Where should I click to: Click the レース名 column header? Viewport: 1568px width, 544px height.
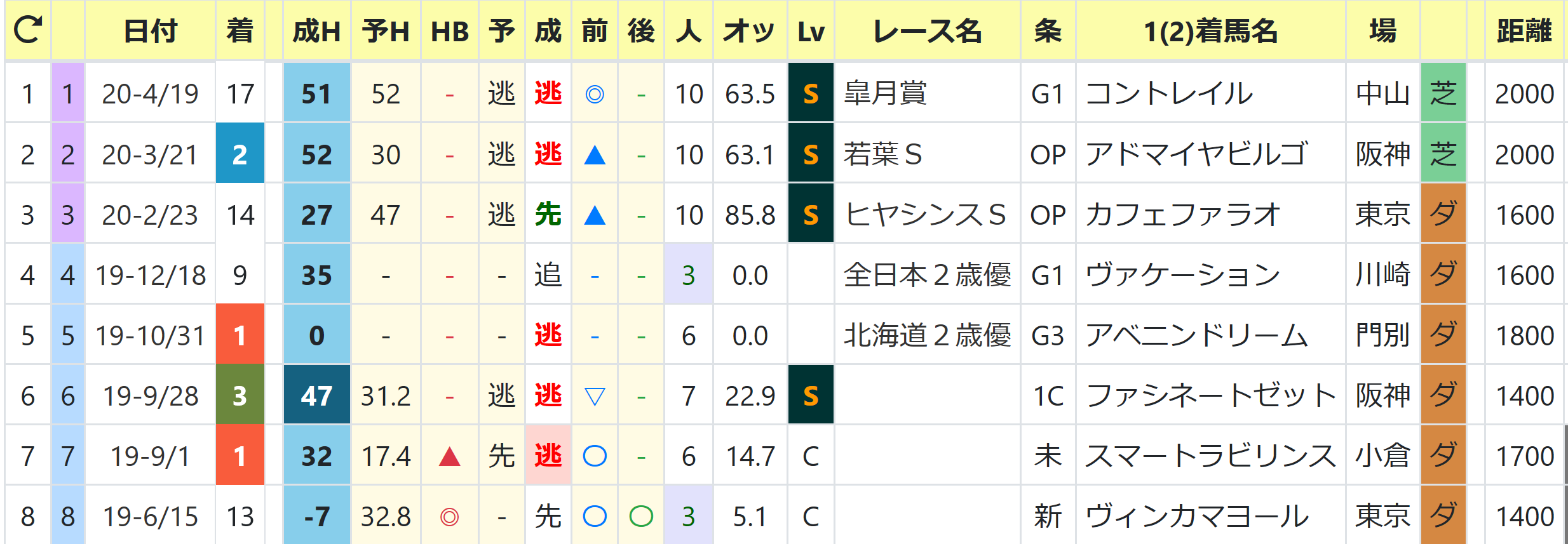pyautogui.click(x=927, y=31)
